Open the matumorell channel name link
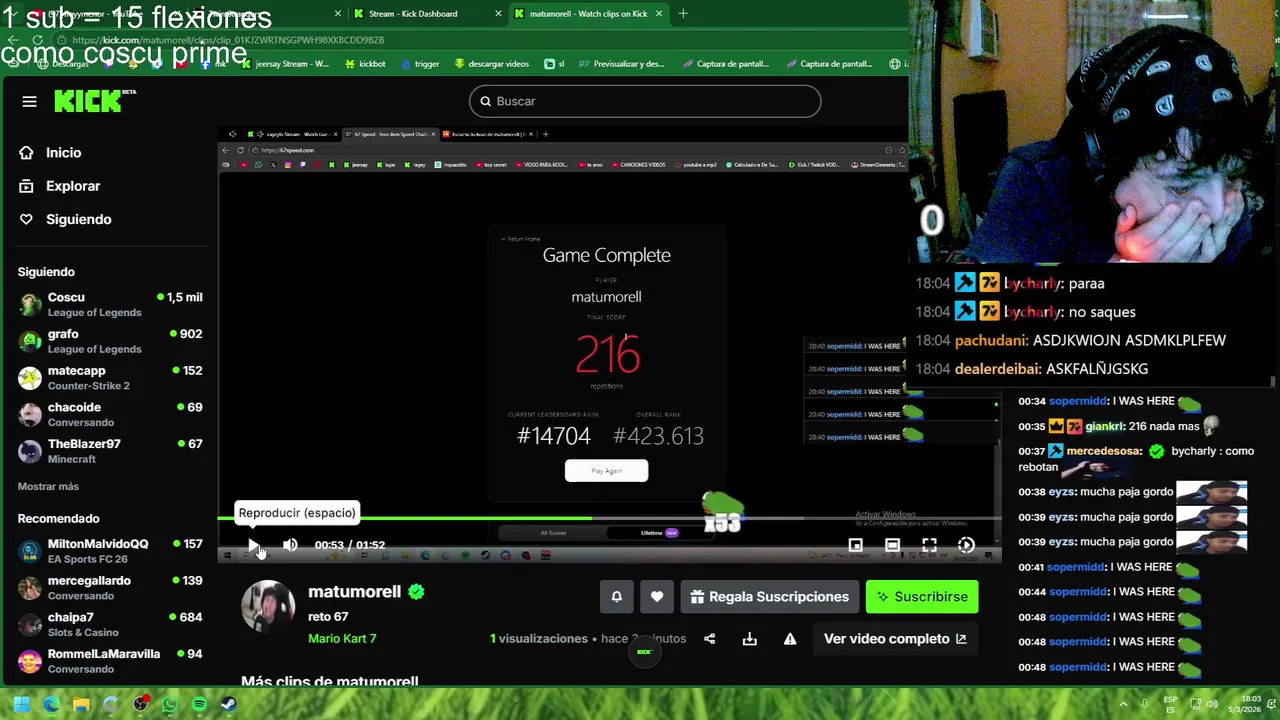This screenshot has height=720, width=1280. pyautogui.click(x=354, y=591)
